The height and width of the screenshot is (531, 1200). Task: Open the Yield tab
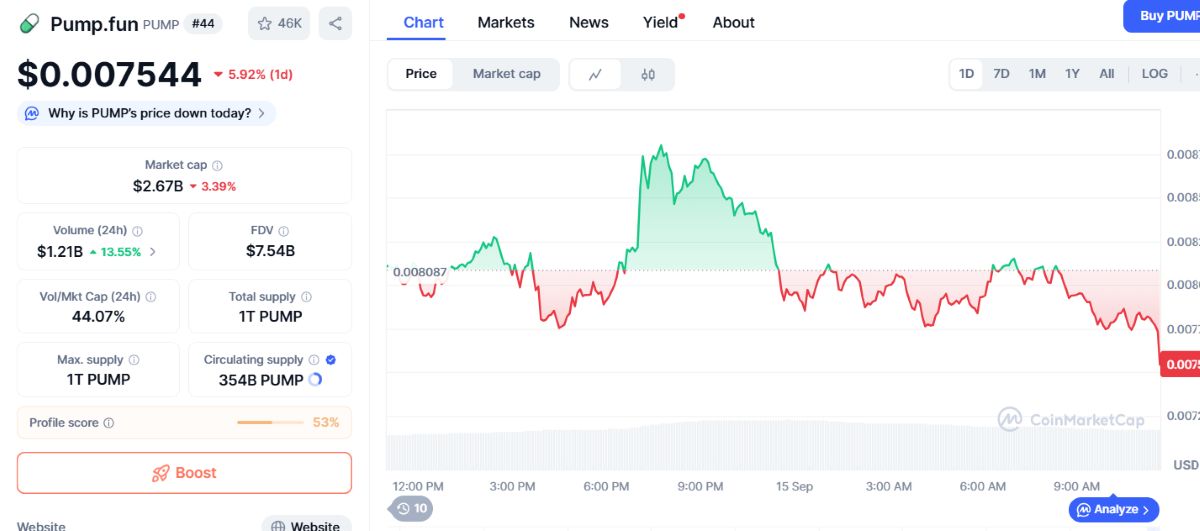coord(662,22)
